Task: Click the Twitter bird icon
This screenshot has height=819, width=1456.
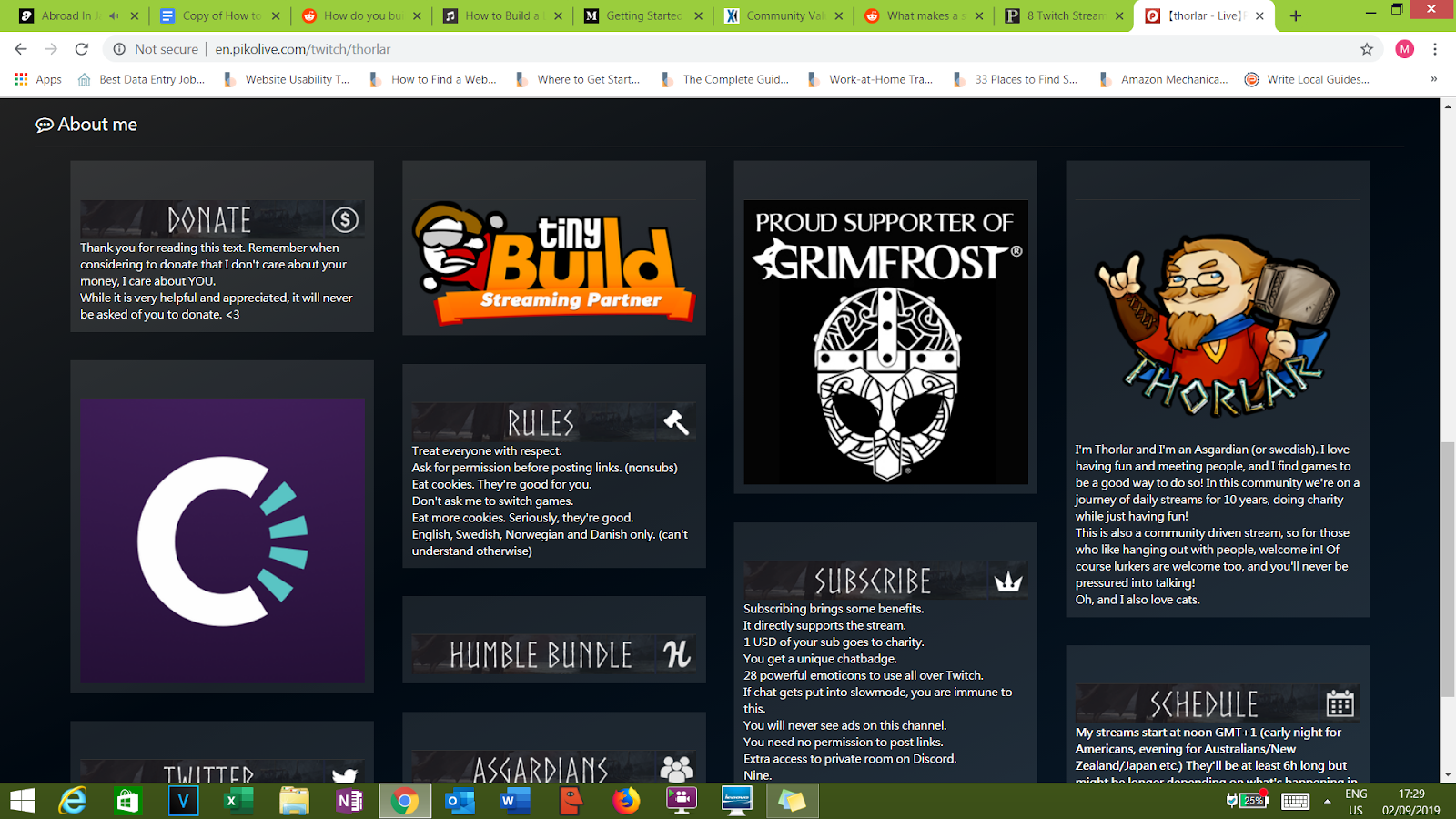Action: coord(345,774)
